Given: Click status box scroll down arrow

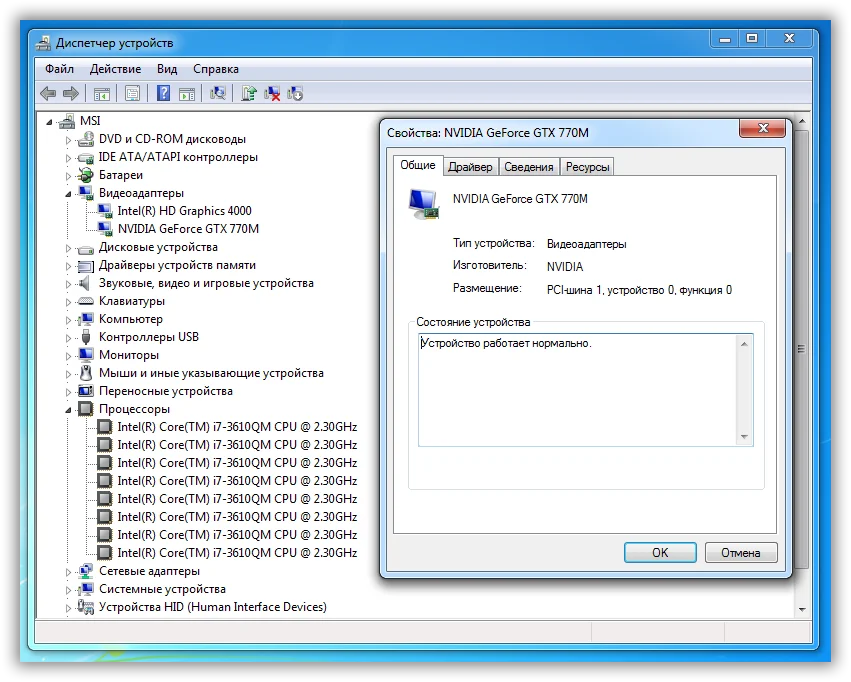Looking at the screenshot, I should [744, 437].
